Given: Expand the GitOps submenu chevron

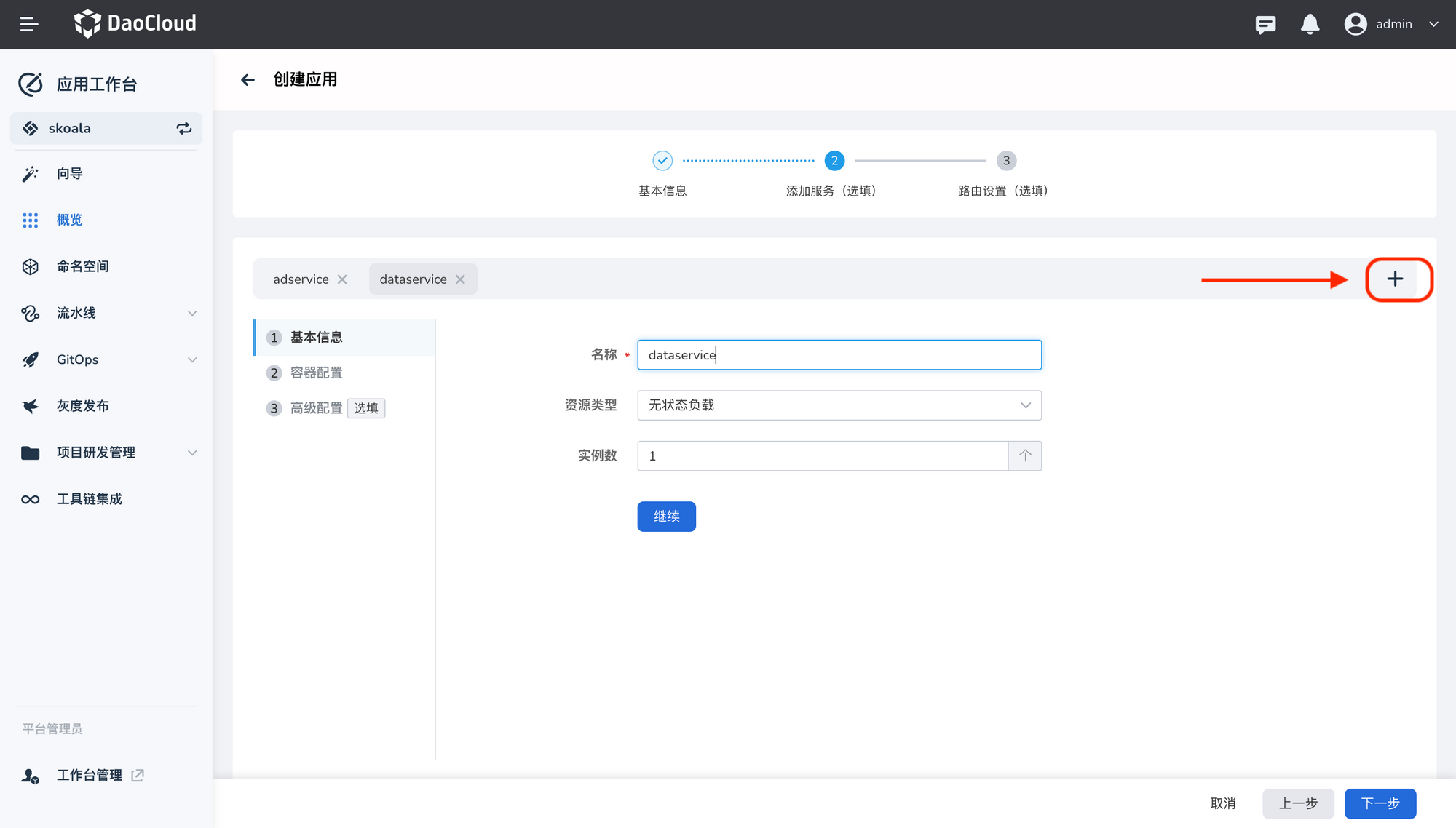Looking at the screenshot, I should (192, 360).
